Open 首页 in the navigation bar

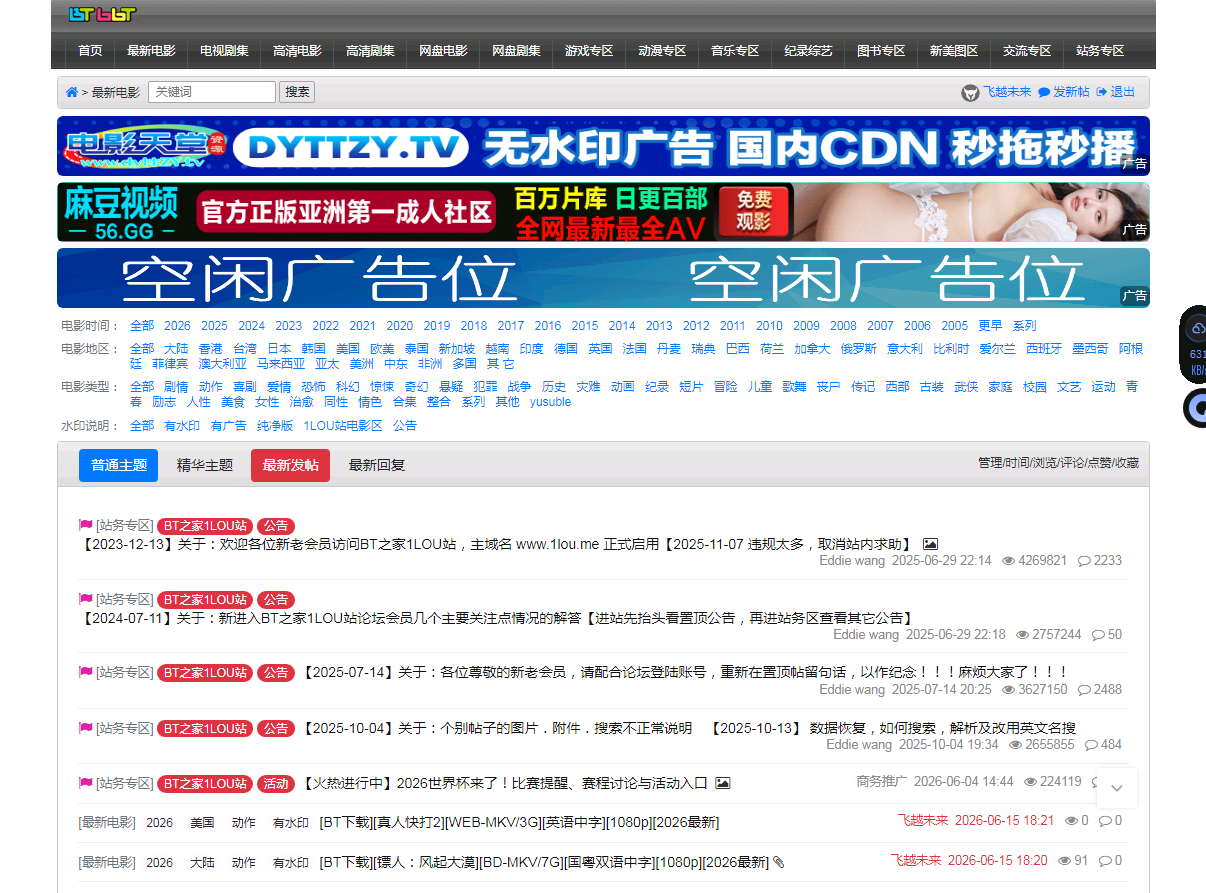click(x=90, y=51)
